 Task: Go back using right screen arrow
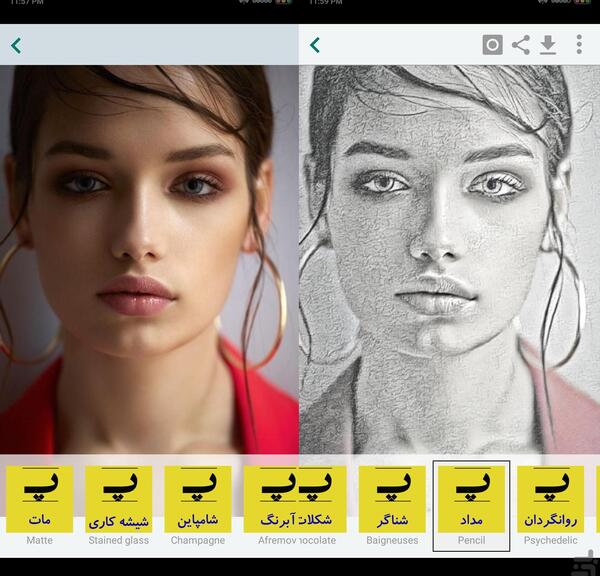[x=315, y=45]
